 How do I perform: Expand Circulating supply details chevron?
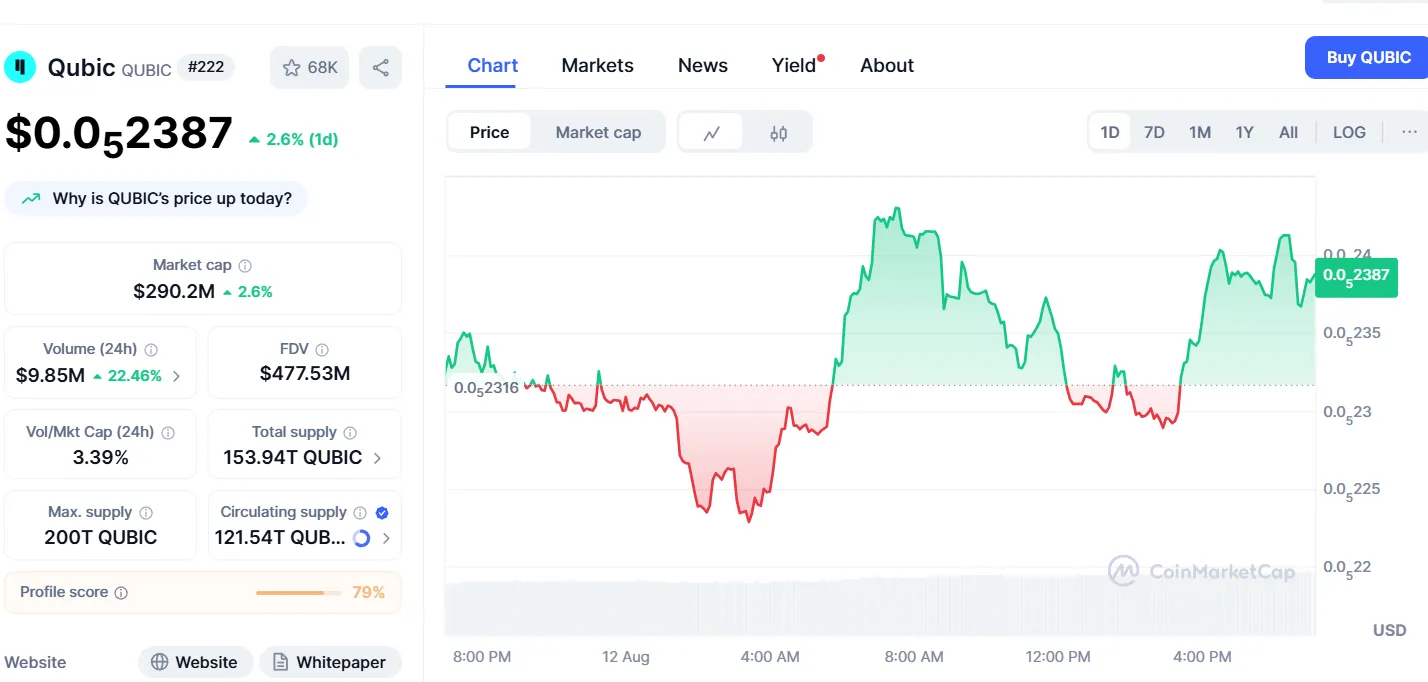[x=386, y=539]
